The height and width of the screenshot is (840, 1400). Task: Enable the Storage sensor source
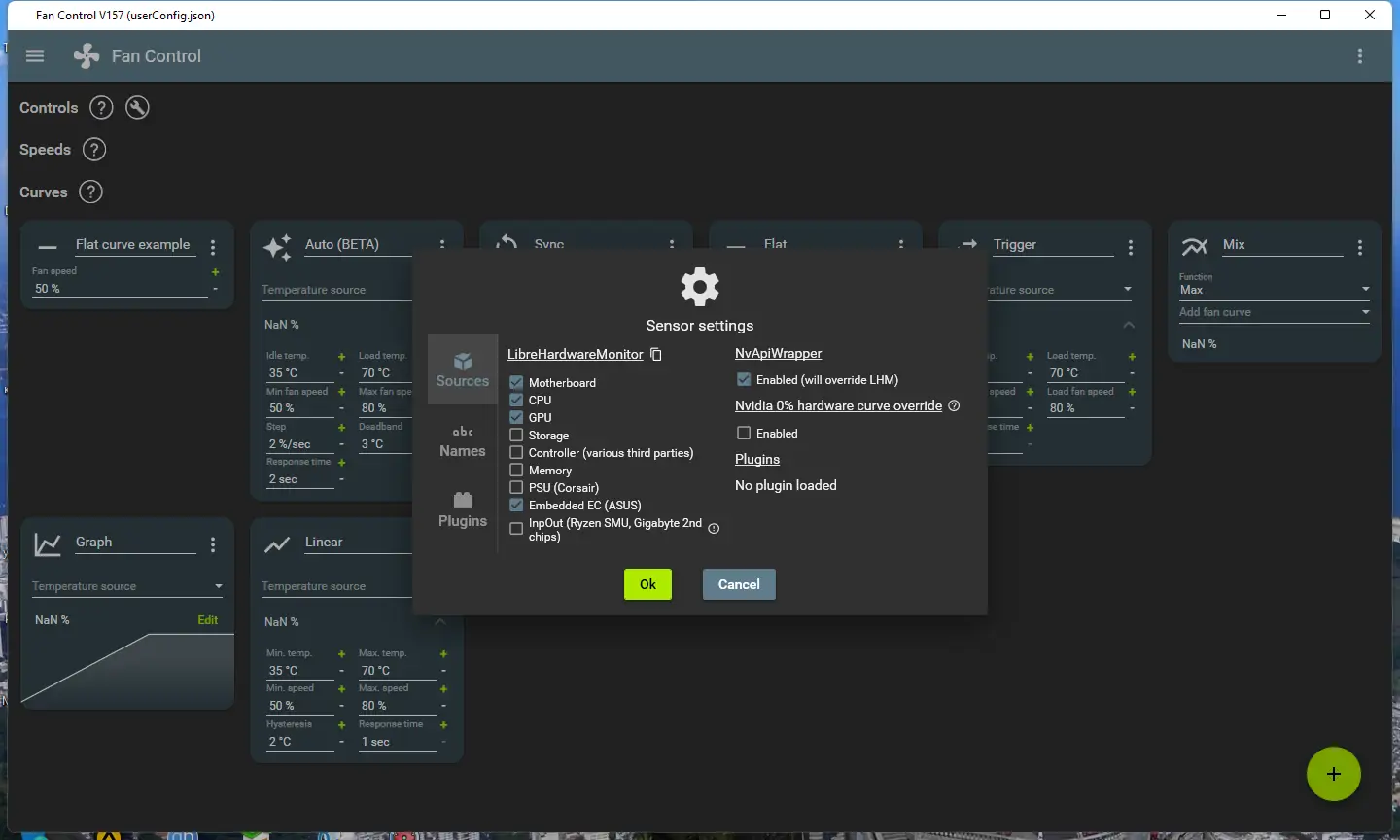click(x=516, y=435)
